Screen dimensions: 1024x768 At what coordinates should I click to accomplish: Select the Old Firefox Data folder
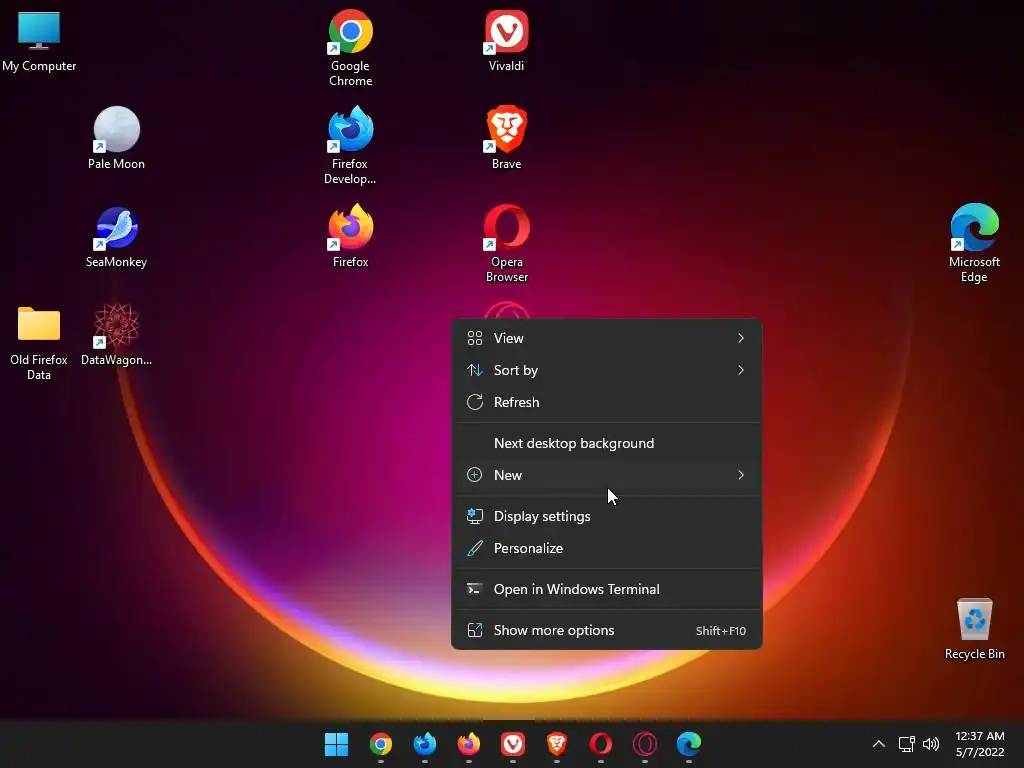(x=39, y=343)
